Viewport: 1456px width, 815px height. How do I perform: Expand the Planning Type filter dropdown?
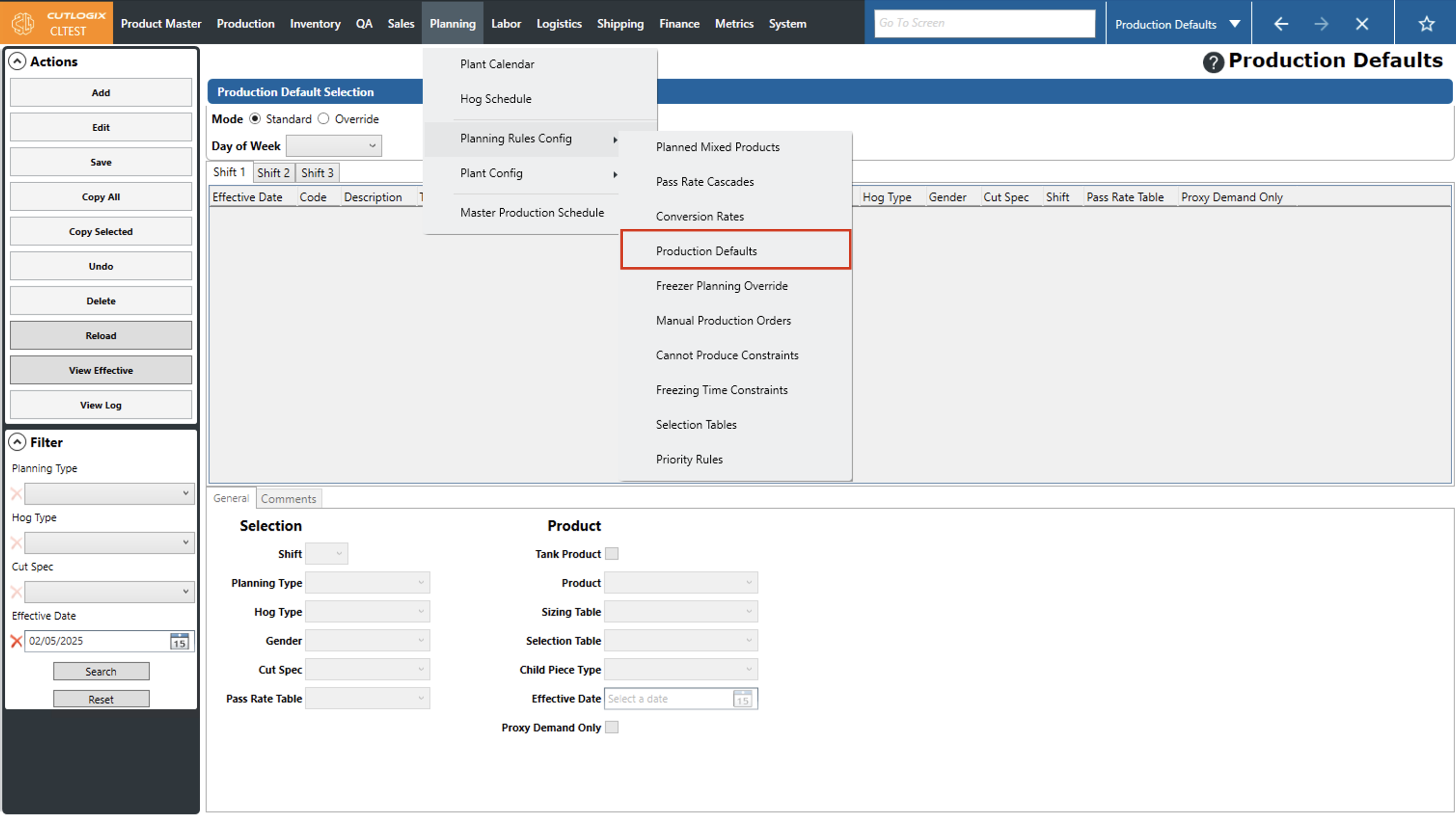pyautogui.click(x=109, y=493)
